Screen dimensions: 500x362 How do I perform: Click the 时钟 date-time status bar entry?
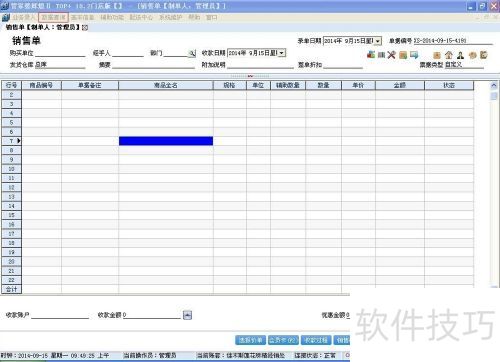click(x=55, y=356)
